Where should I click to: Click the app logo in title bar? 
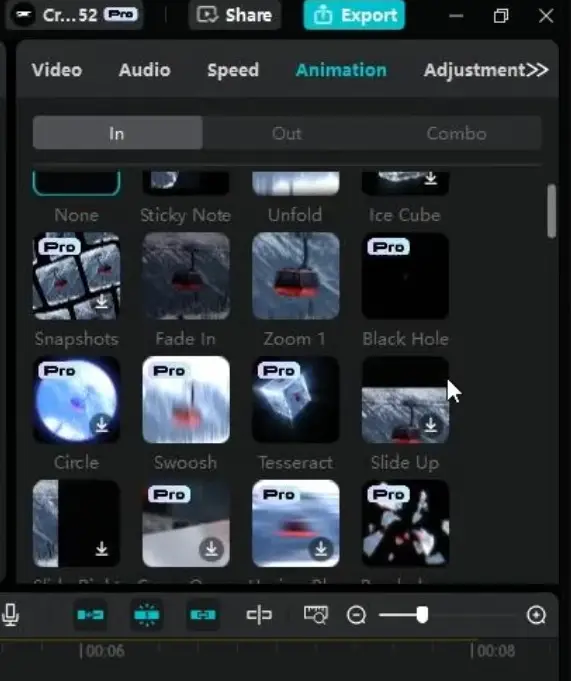(x=23, y=15)
